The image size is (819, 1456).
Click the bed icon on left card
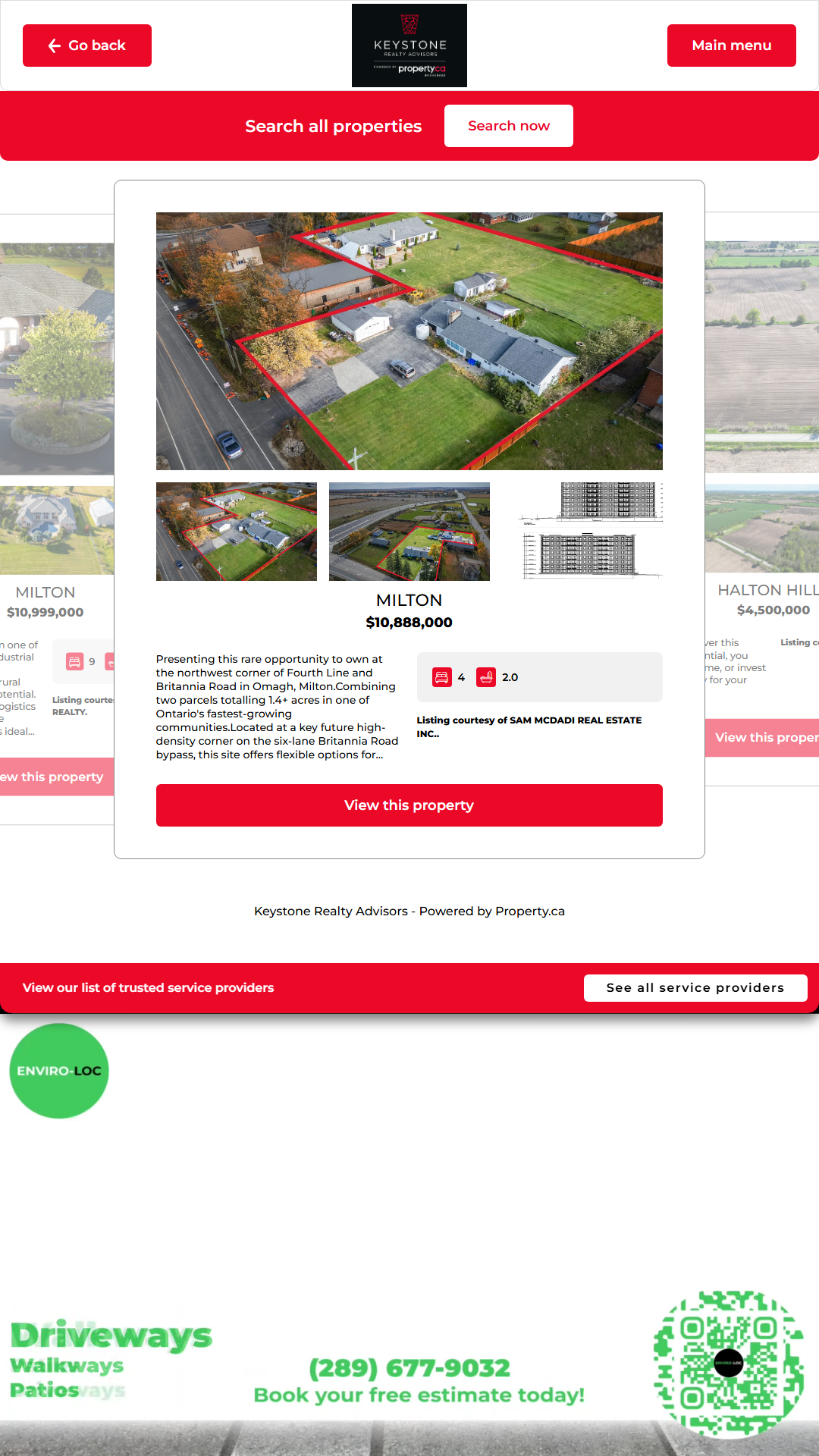tap(74, 662)
